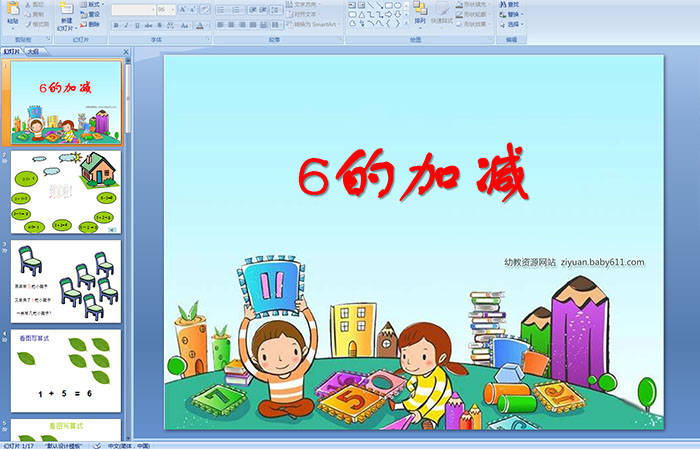
Task: Select slide 4 thumbnail with leaves
Action: [x=66, y=371]
